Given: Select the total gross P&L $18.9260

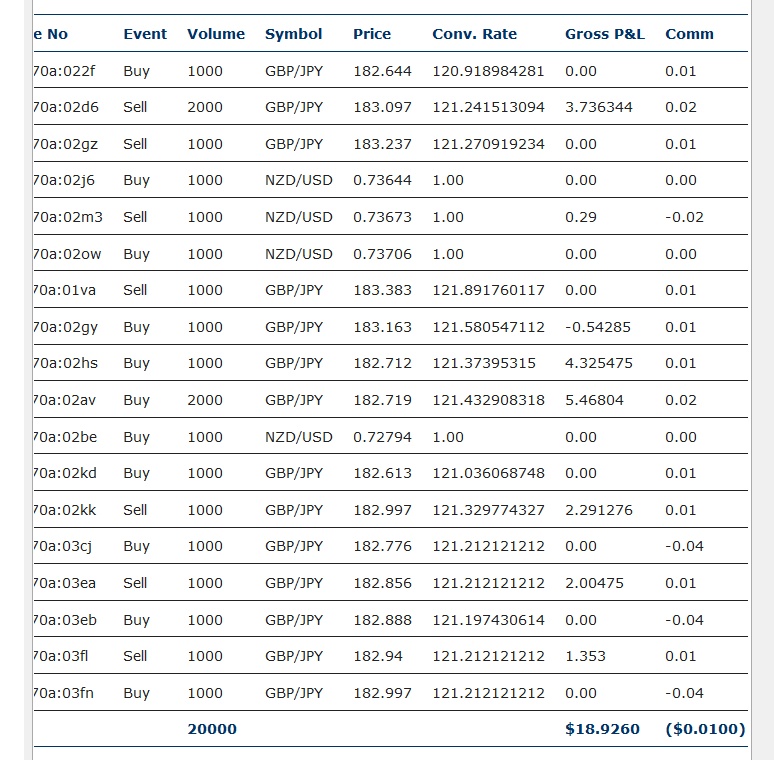Looking at the screenshot, I should point(602,729).
